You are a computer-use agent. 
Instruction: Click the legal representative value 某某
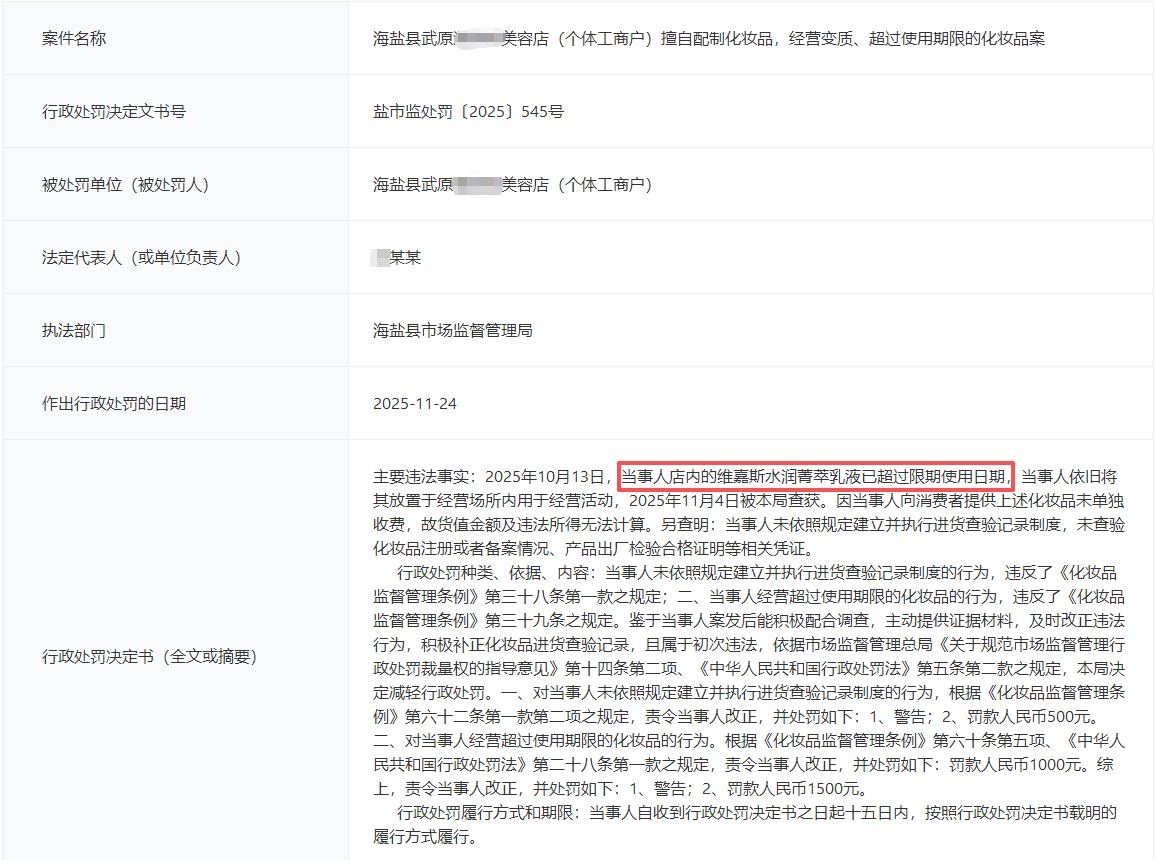tap(404, 258)
